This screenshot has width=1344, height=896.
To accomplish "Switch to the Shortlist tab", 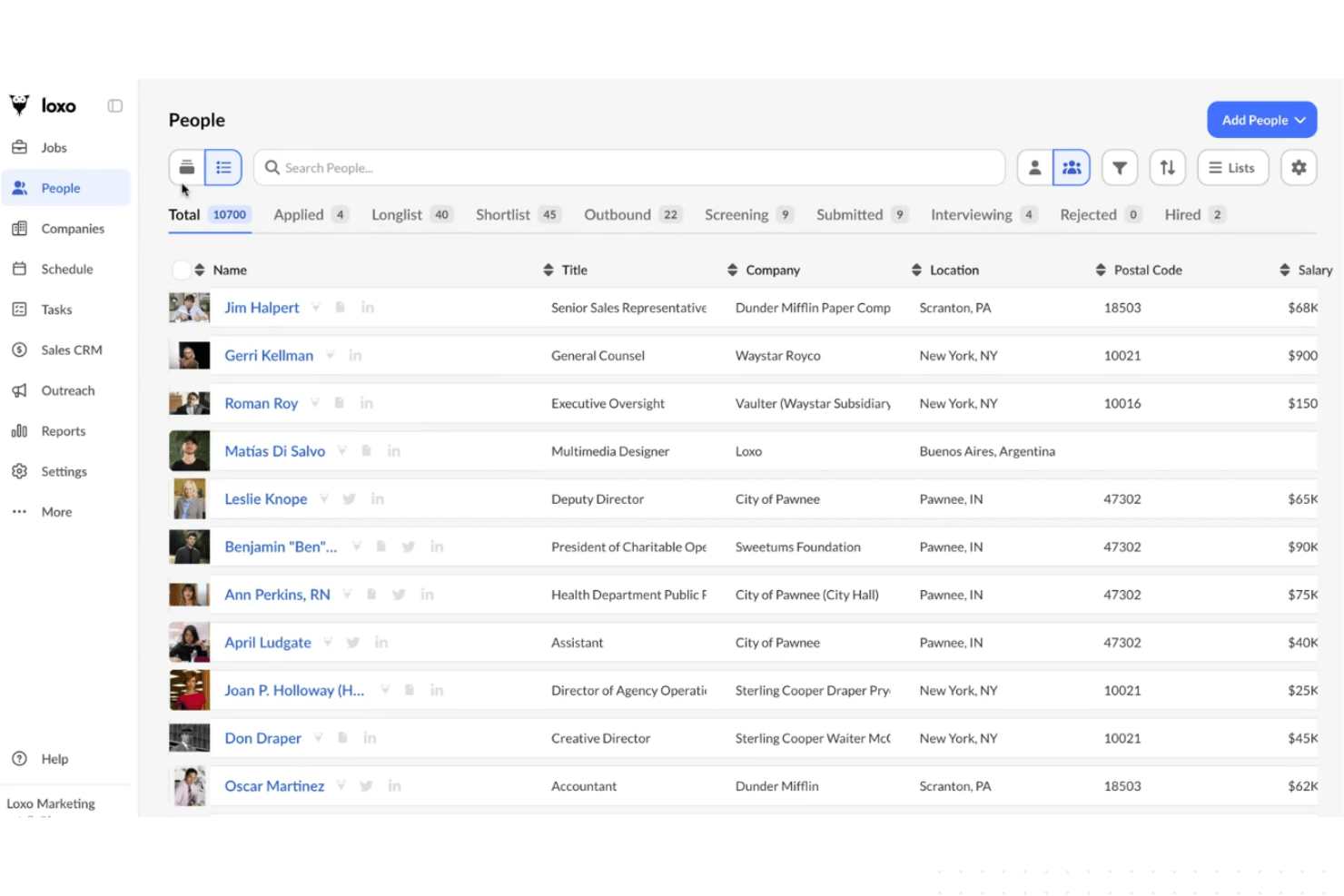I will click(x=519, y=215).
